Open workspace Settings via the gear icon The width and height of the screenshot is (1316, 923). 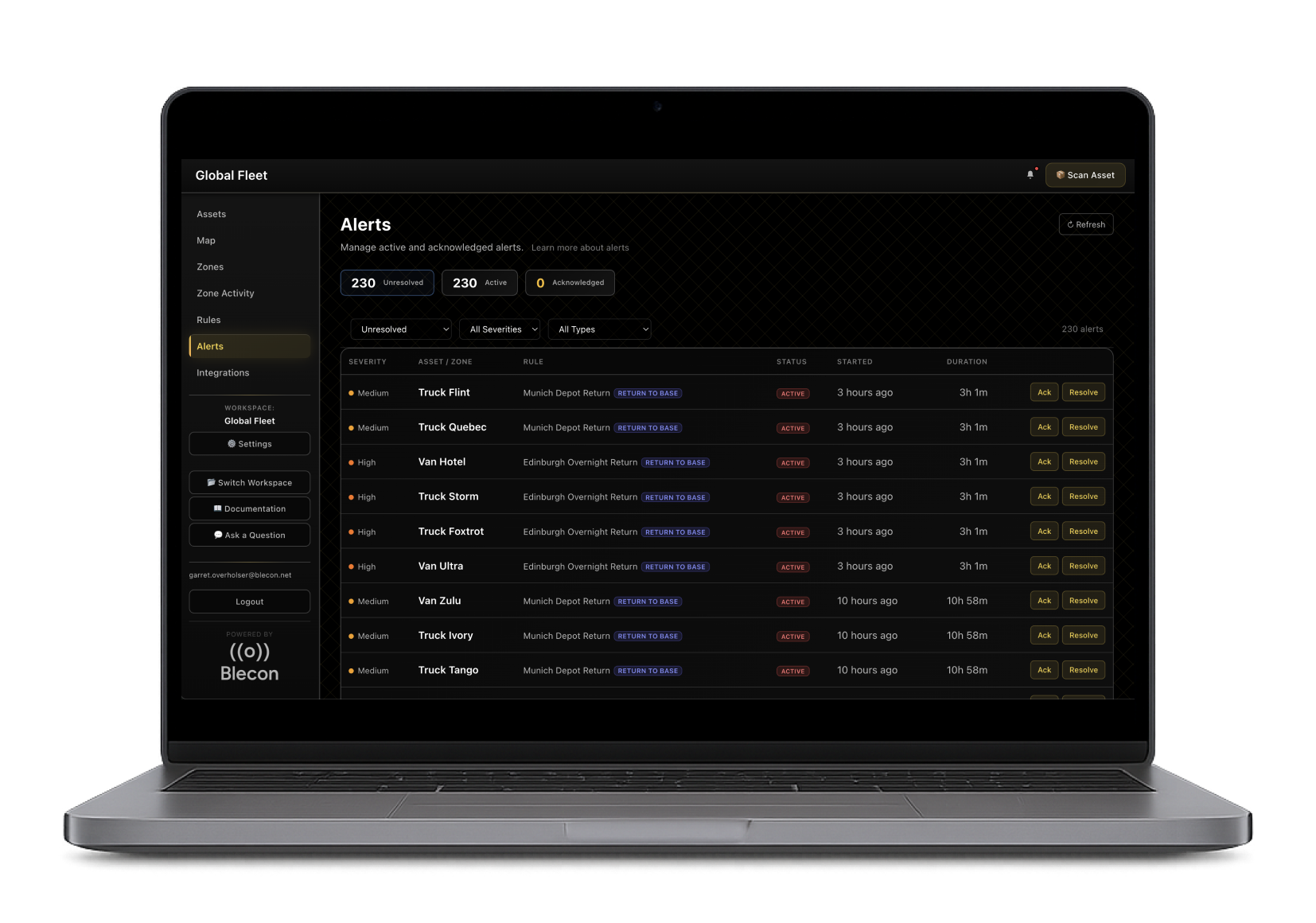click(233, 443)
